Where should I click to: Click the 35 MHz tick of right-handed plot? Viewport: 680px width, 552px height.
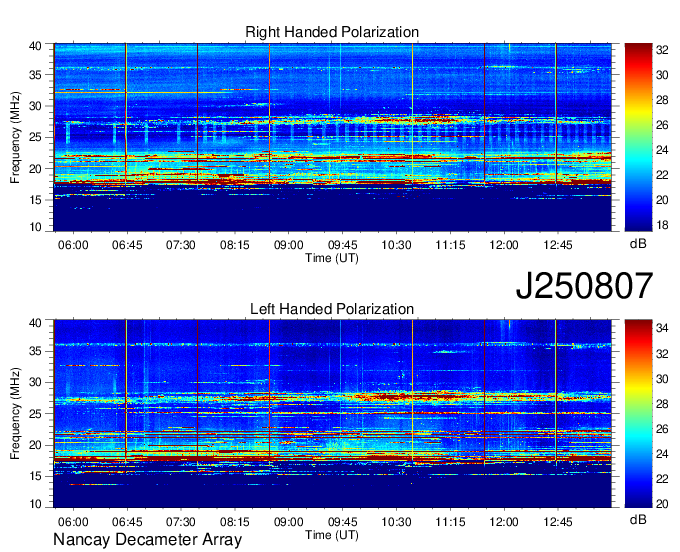pos(35,75)
